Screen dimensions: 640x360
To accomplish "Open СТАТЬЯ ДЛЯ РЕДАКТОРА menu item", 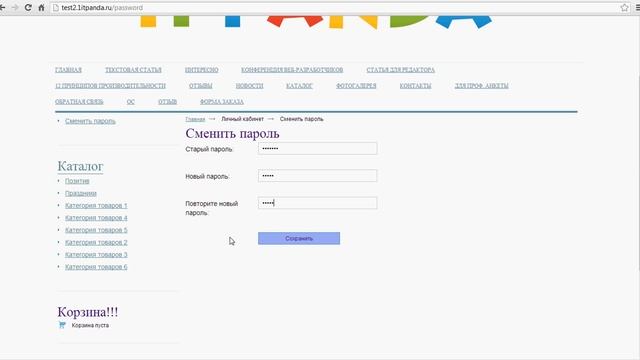I will (x=400, y=70).
